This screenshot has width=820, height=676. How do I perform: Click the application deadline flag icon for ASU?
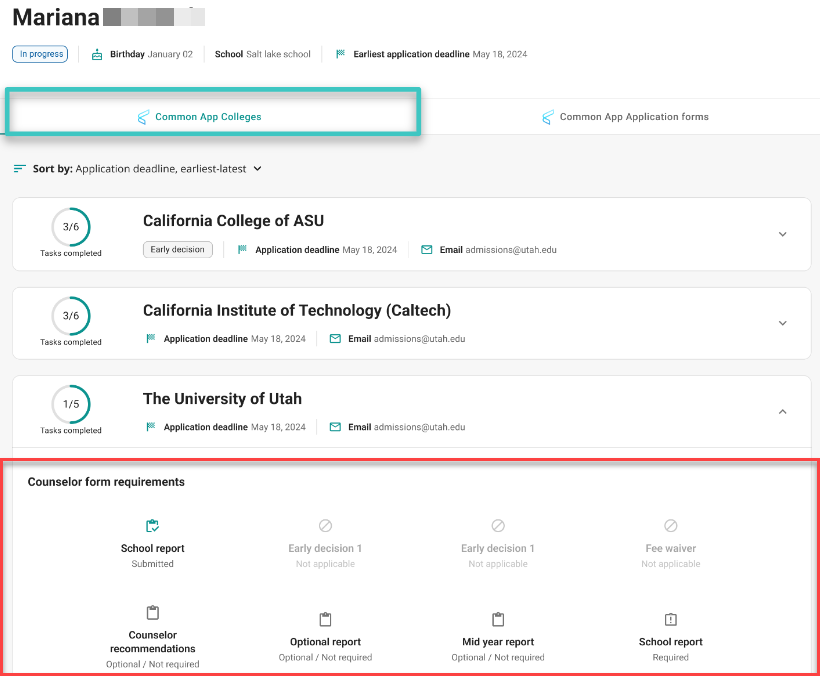click(241, 250)
